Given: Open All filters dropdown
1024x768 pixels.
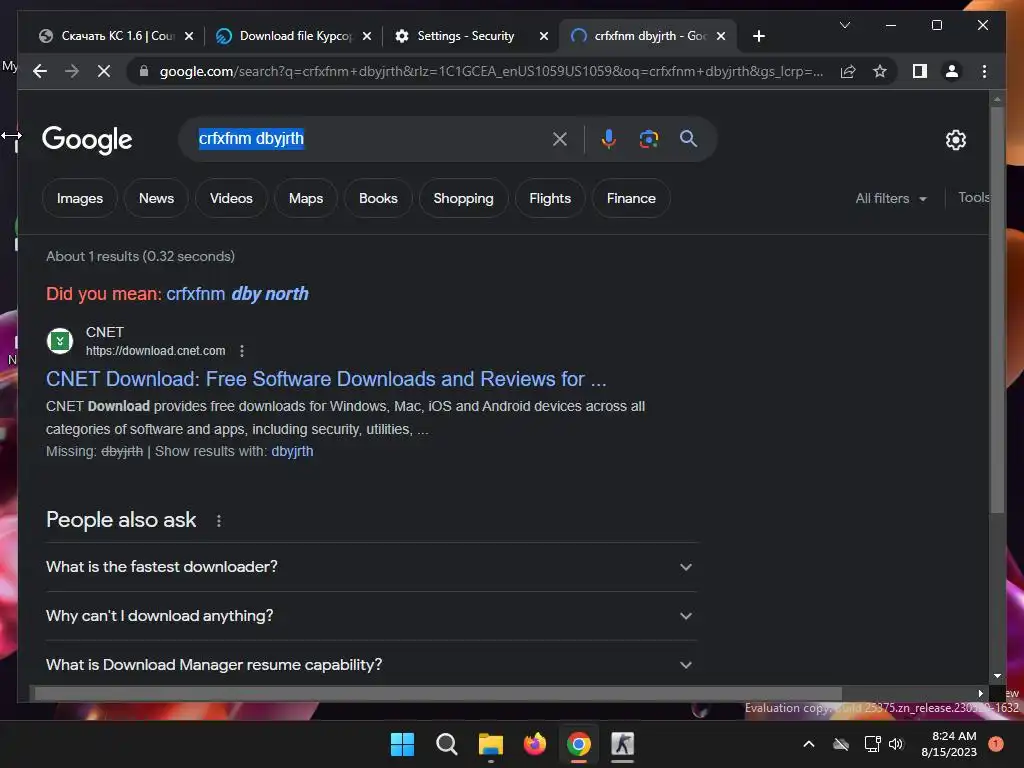Looking at the screenshot, I should (x=891, y=199).
